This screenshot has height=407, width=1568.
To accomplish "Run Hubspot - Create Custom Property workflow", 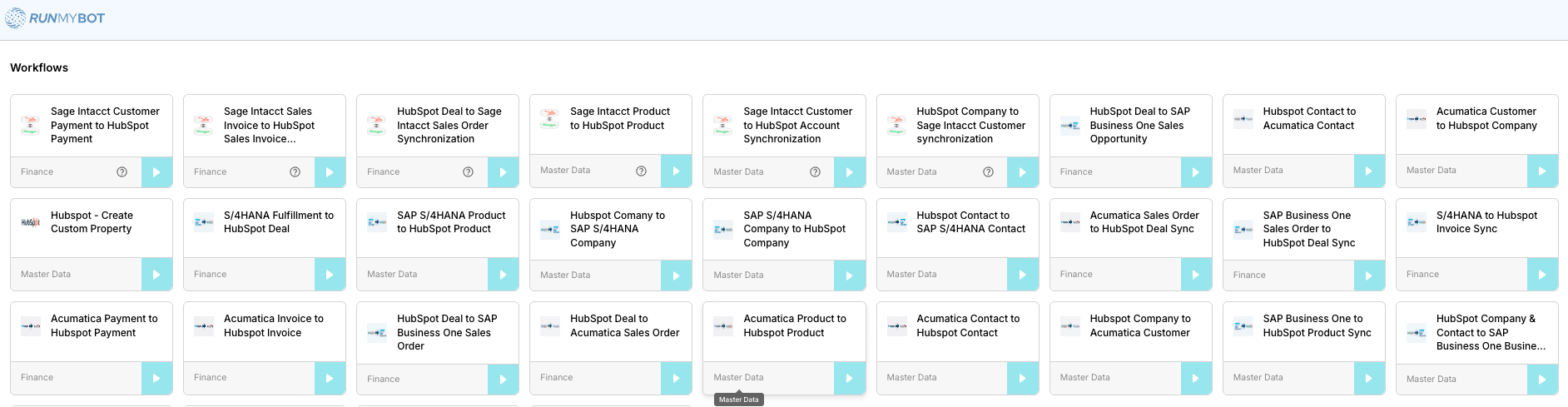I will 156,275.
